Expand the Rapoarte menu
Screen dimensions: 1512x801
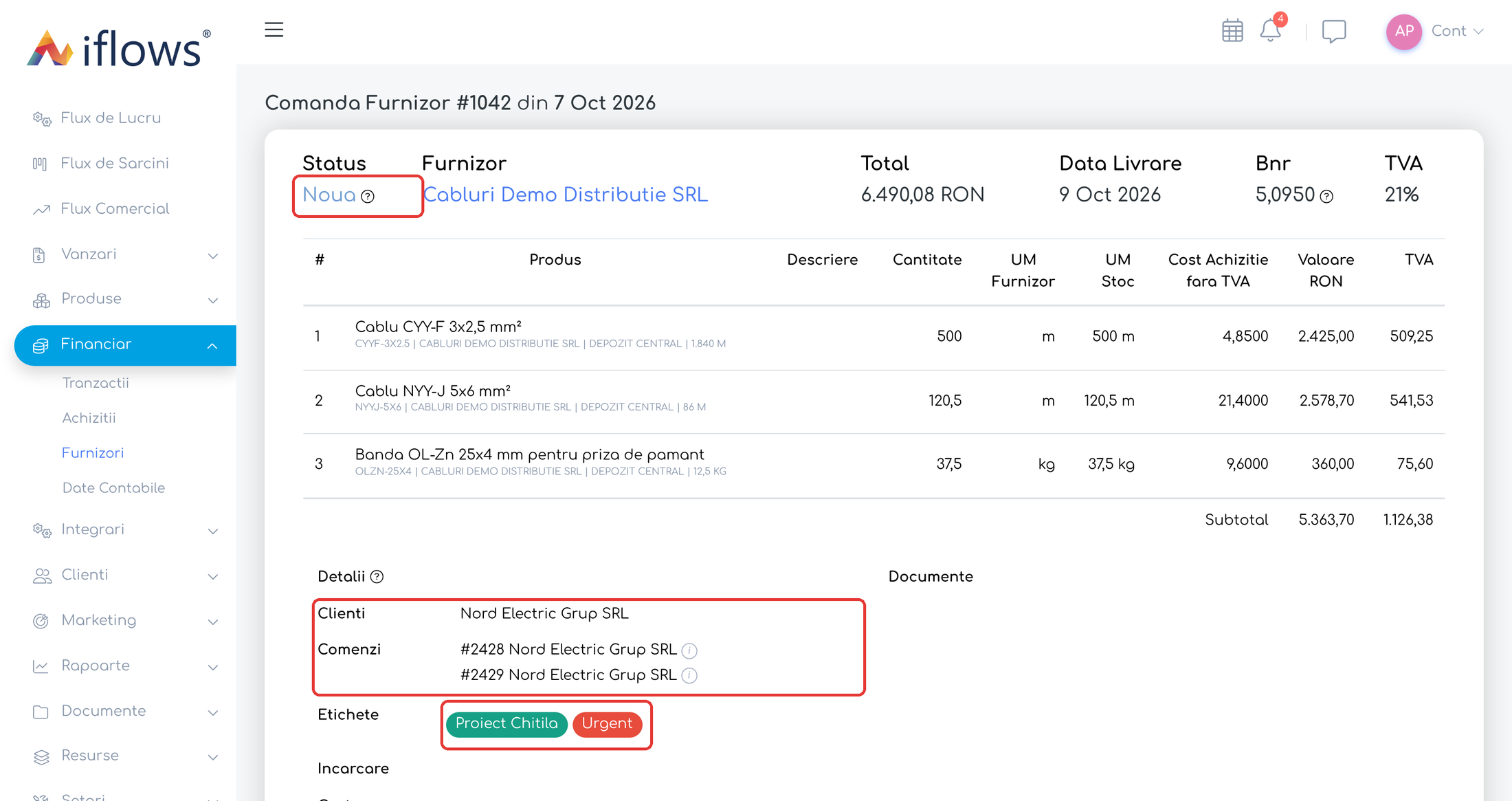tap(125, 666)
